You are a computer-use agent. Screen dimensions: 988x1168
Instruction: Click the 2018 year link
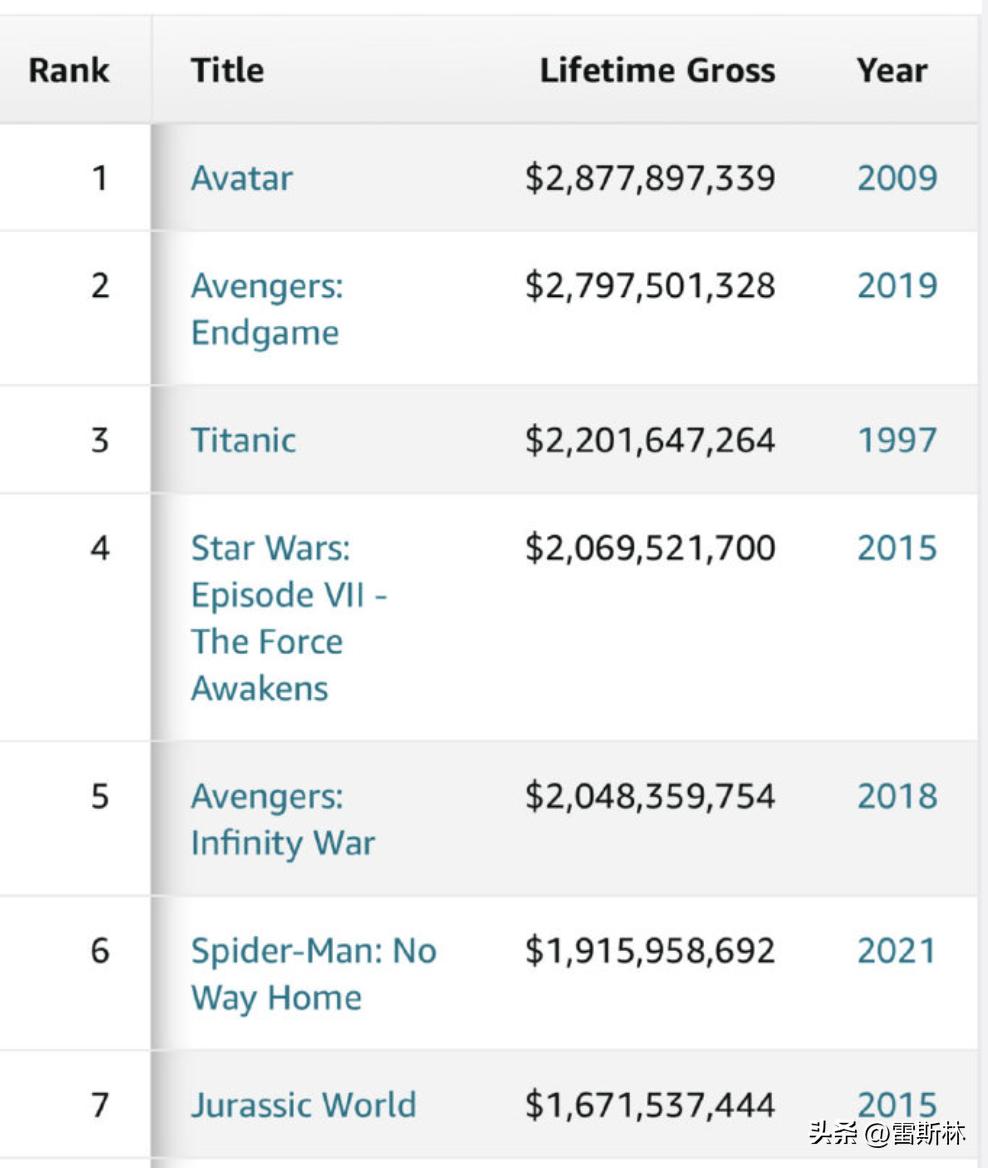click(897, 796)
